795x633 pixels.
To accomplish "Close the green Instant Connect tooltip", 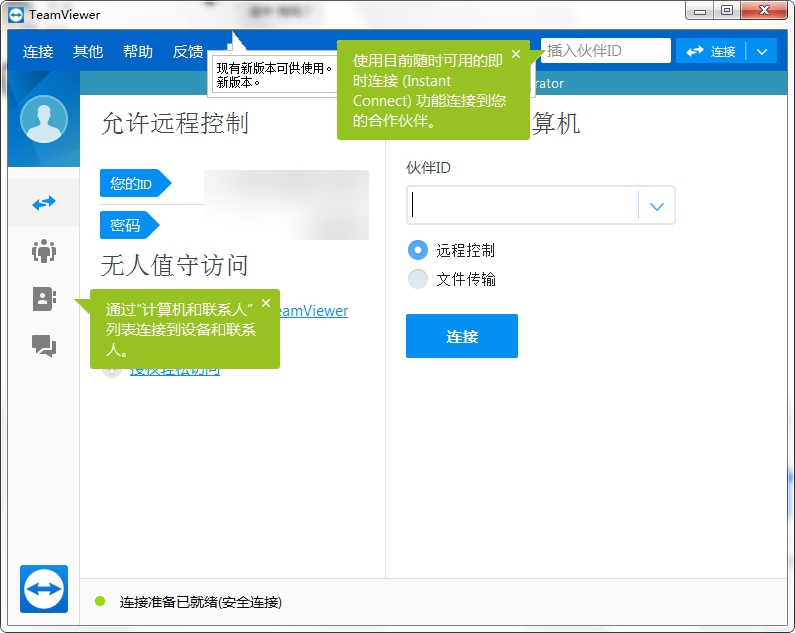I will tap(516, 54).
